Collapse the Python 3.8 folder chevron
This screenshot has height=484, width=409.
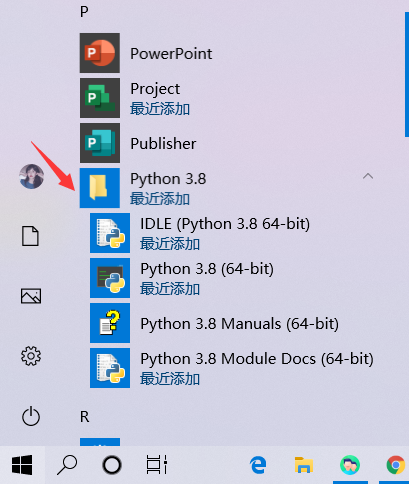[368, 176]
